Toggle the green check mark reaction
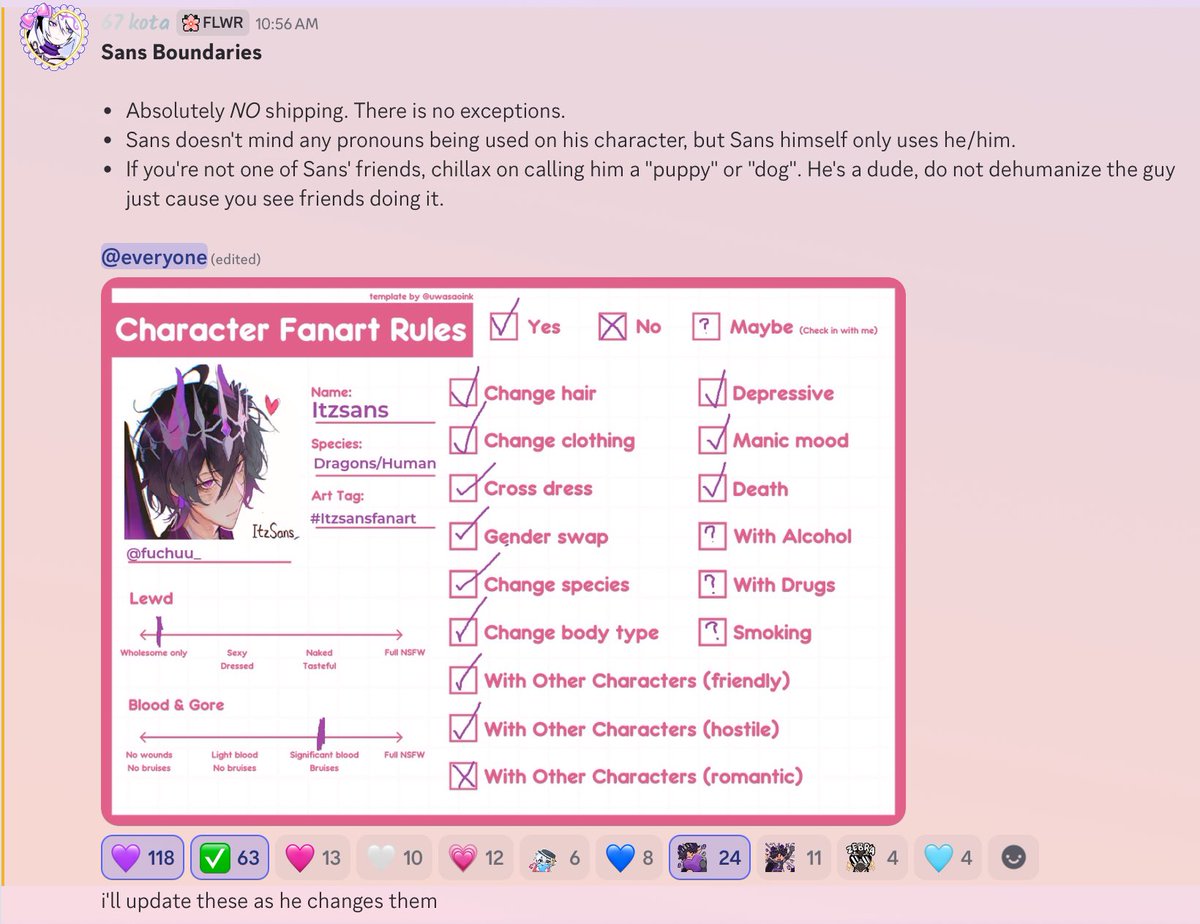 coord(229,857)
